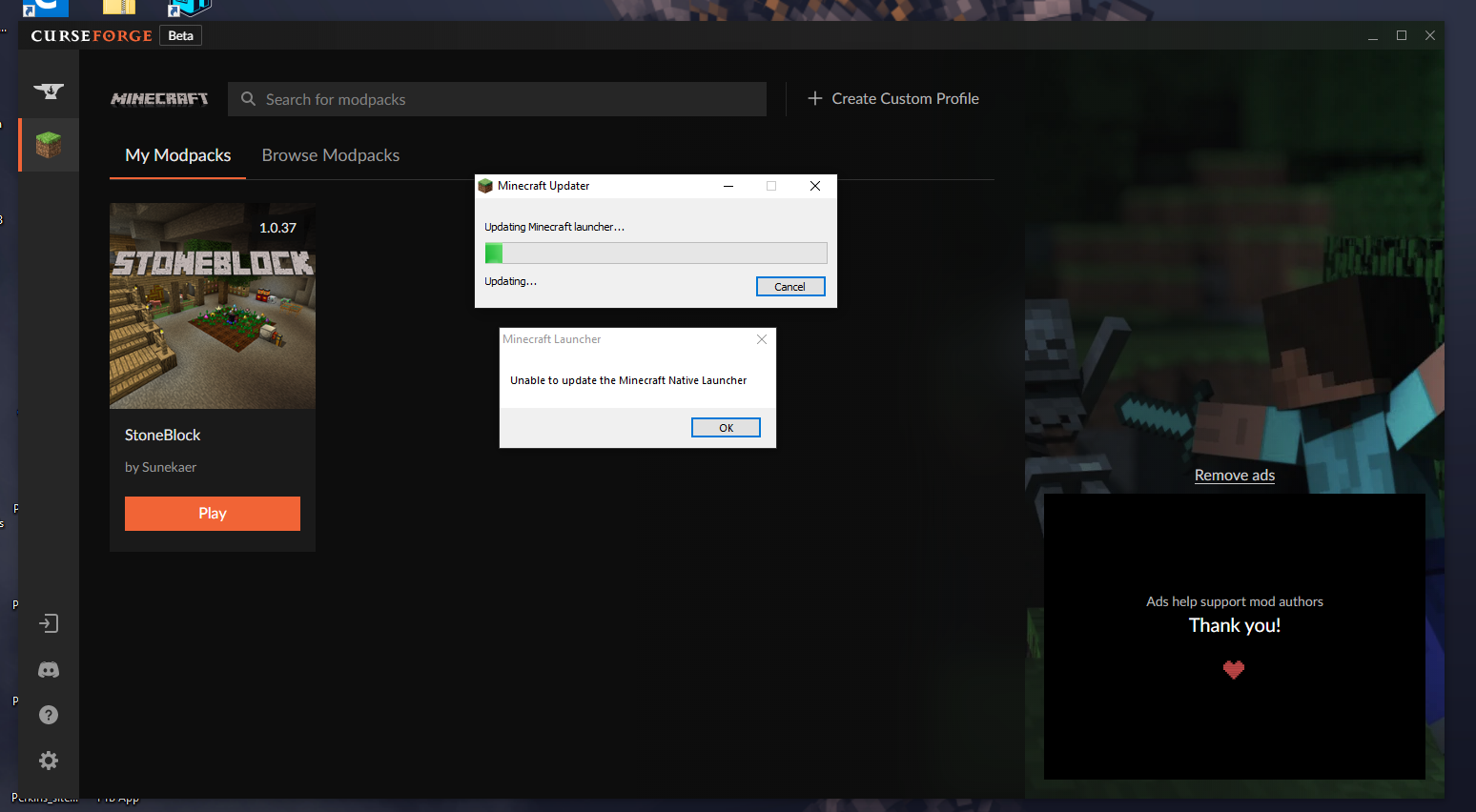Viewport: 1476px width, 812px height.
Task: Click the Updating Minecraft launcher progress bar
Action: pyautogui.click(x=656, y=253)
